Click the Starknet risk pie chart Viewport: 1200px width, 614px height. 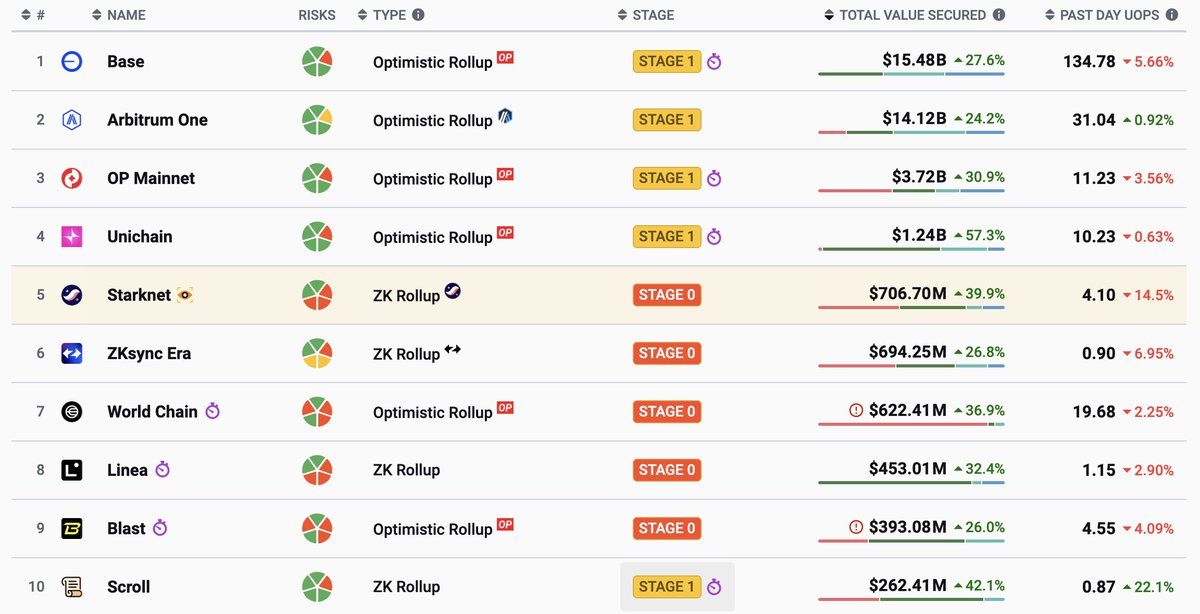click(317, 295)
